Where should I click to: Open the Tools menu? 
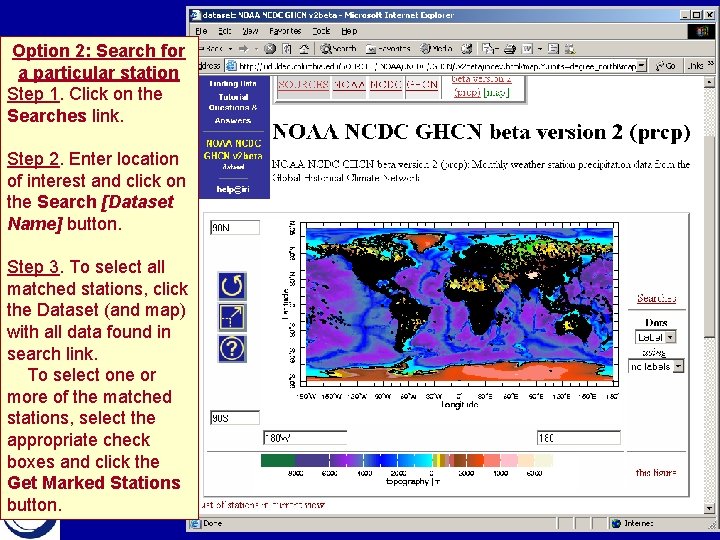pos(321,31)
